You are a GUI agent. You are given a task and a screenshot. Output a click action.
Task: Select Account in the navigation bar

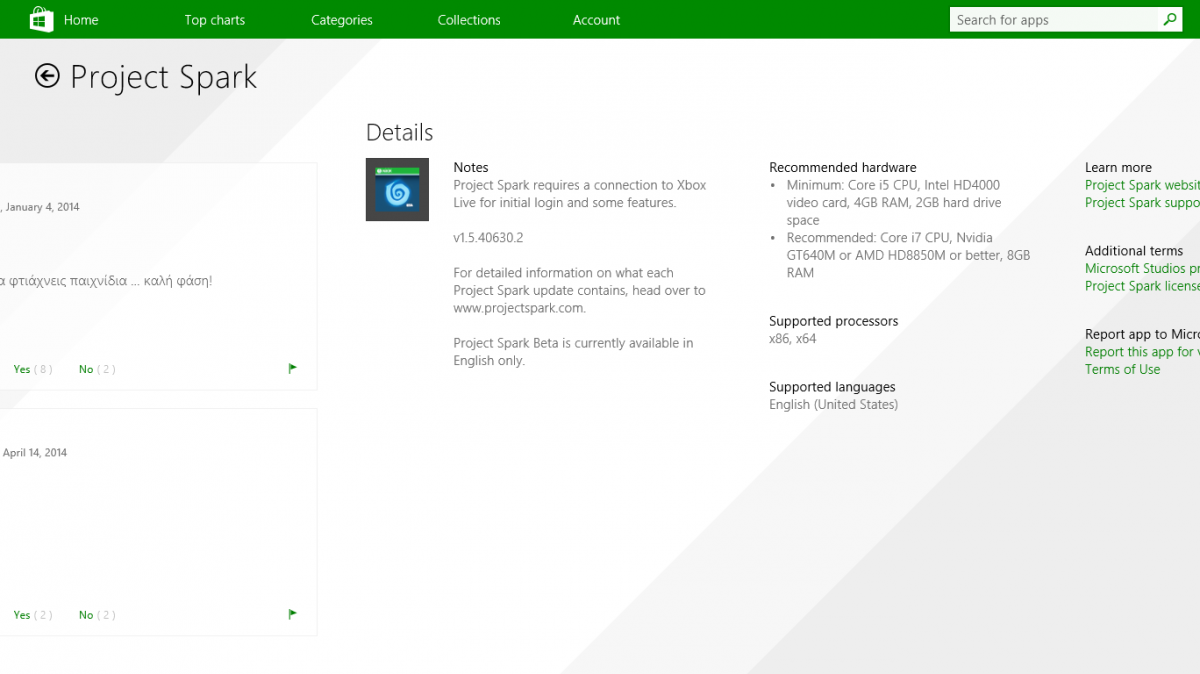597,20
